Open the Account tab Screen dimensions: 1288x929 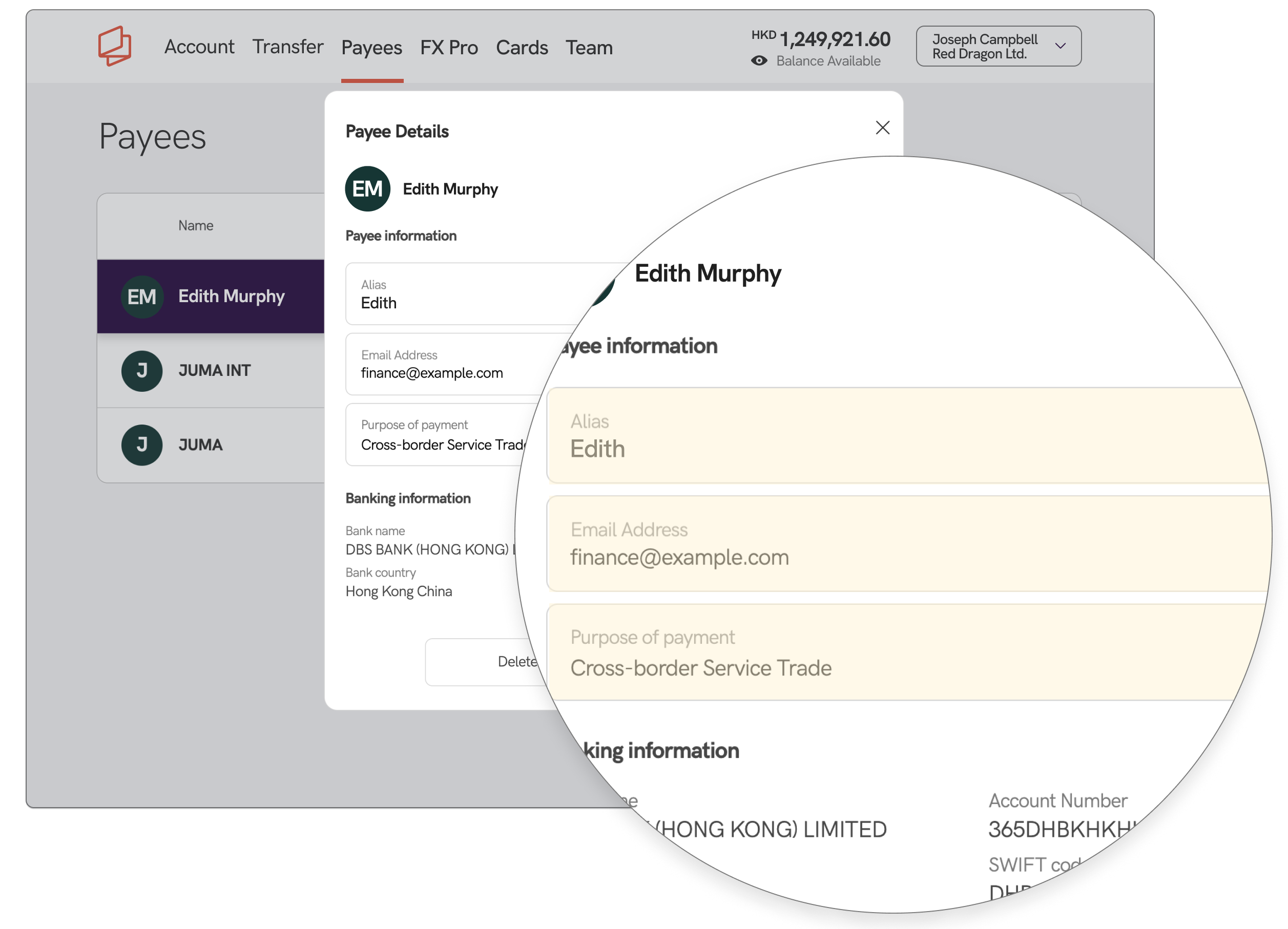199,47
